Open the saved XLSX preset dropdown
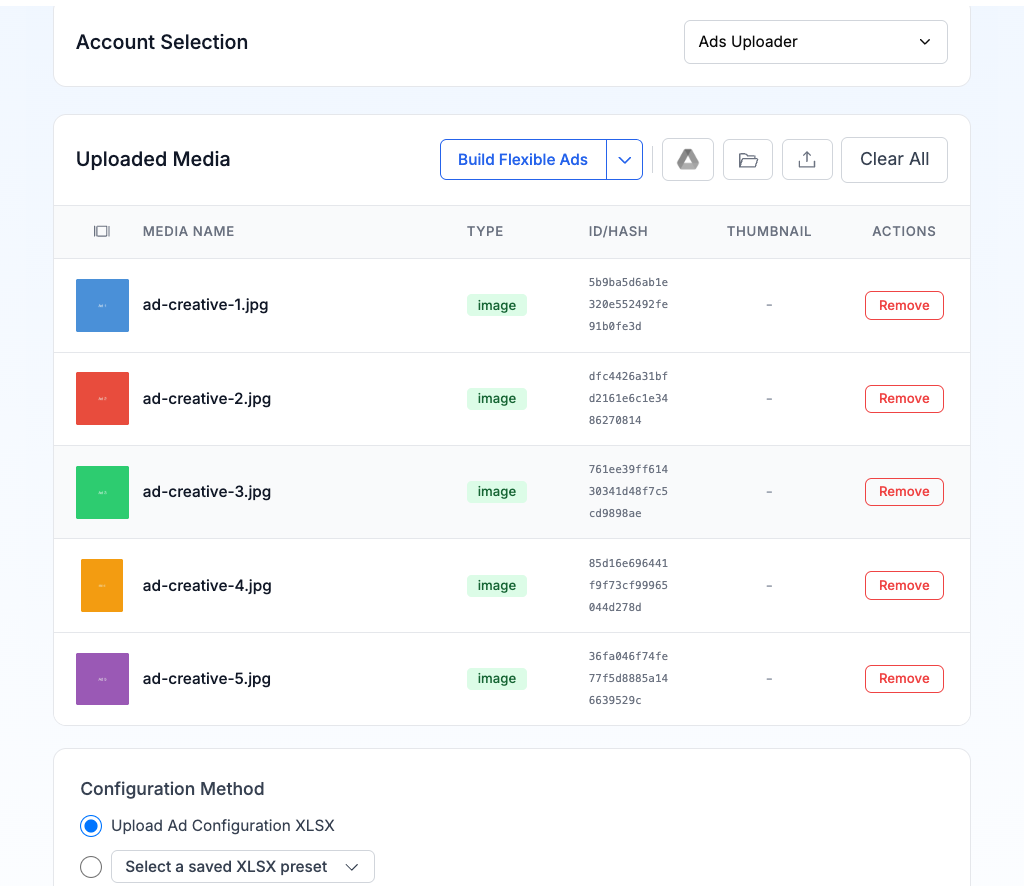 [x=242, y=867]
